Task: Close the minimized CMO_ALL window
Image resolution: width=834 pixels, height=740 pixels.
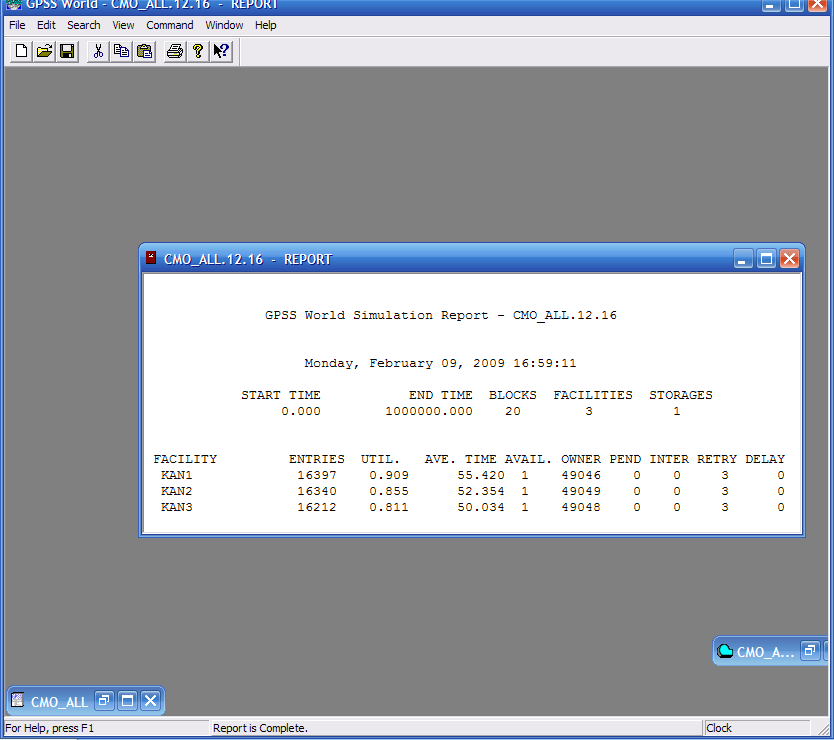Action: [151, 701]
